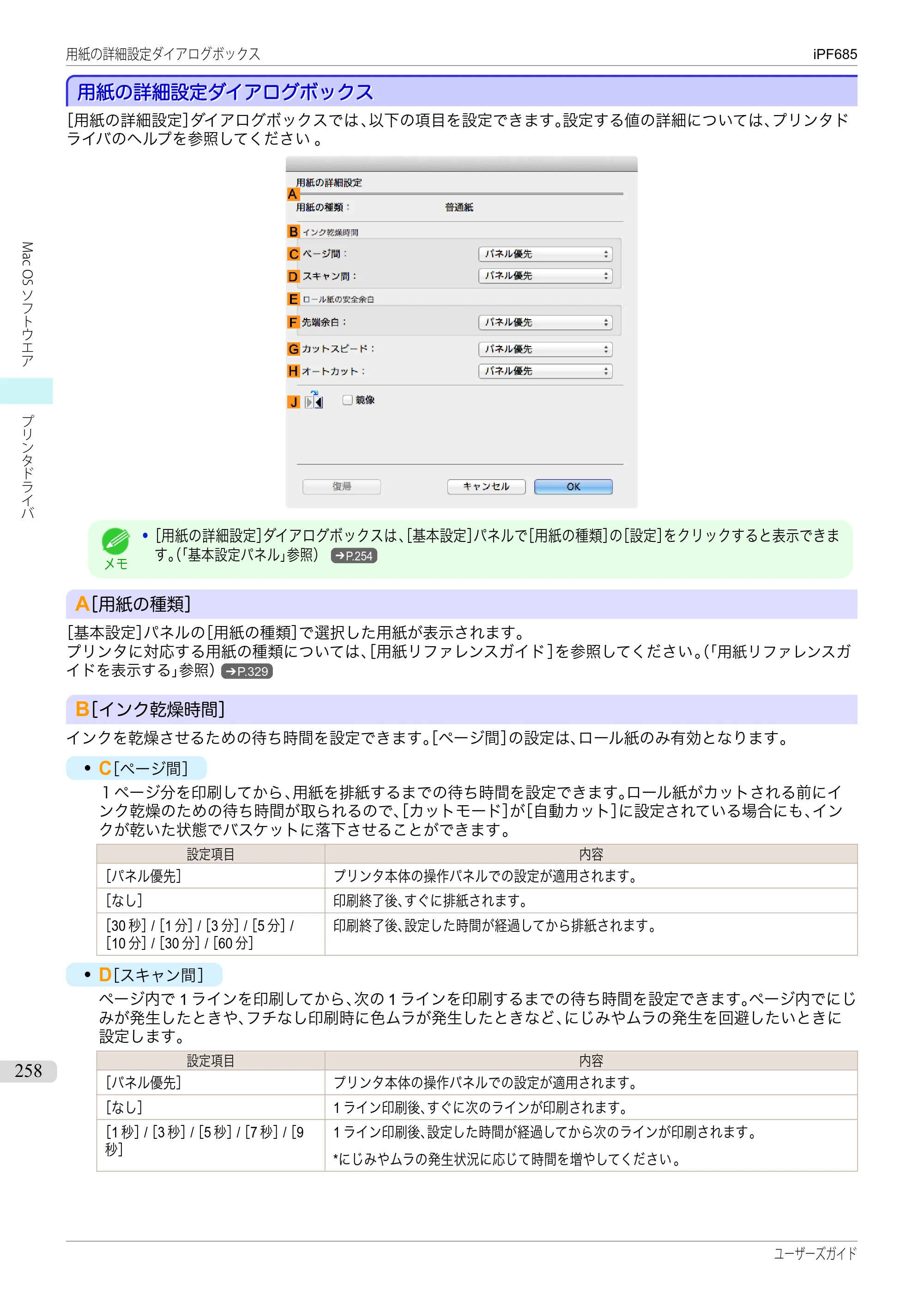Viewport: 924px width, 1307px height.
Task: Open the カットスピード dropdown
Action: (545, 349)
